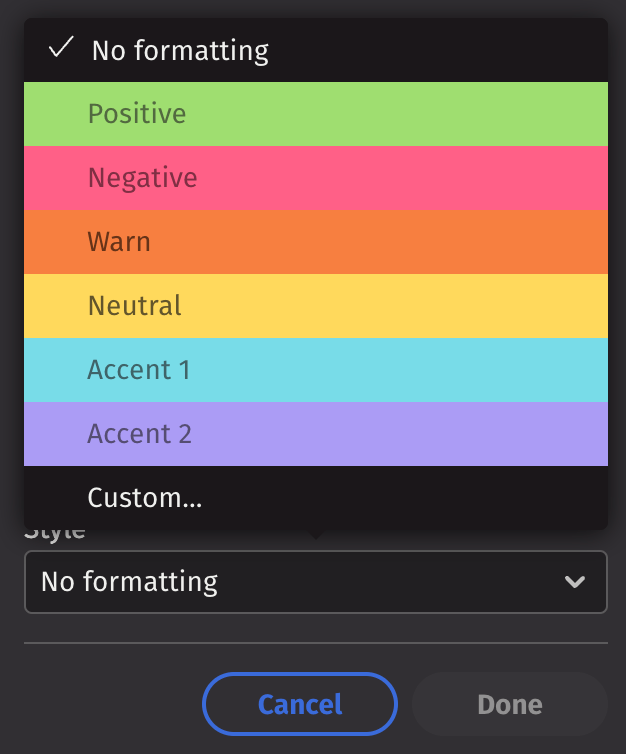Select the No formatting menu option
Screen dimensions: 626x754
(x=180, y=50)
